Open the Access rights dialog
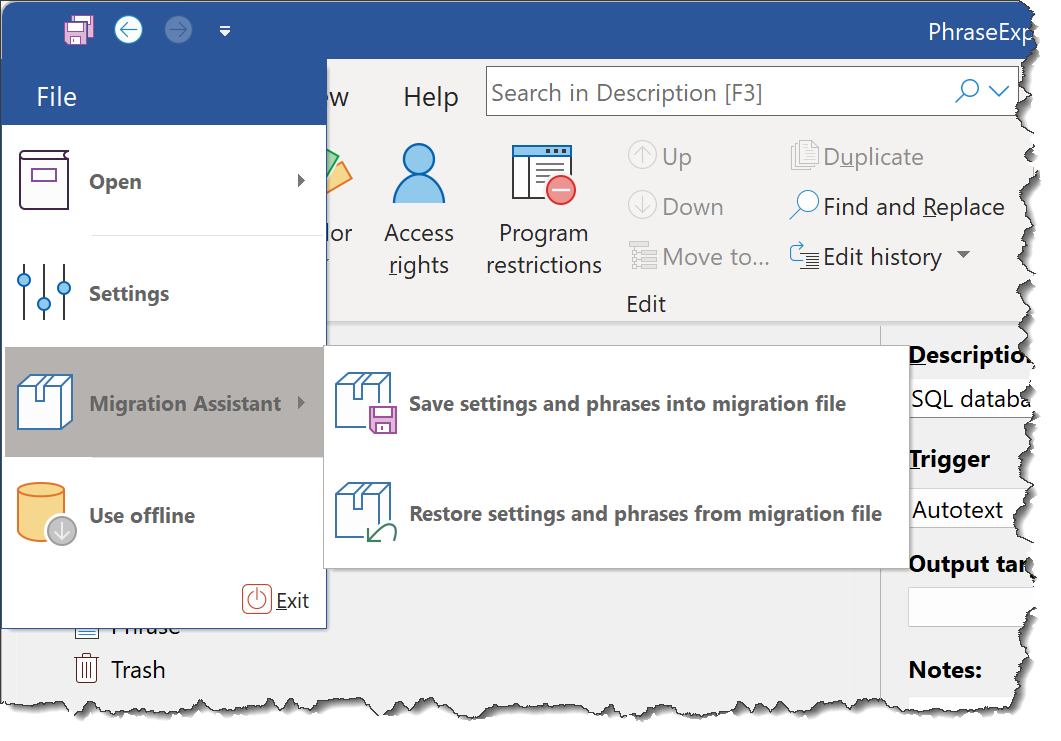 point(419,208)
